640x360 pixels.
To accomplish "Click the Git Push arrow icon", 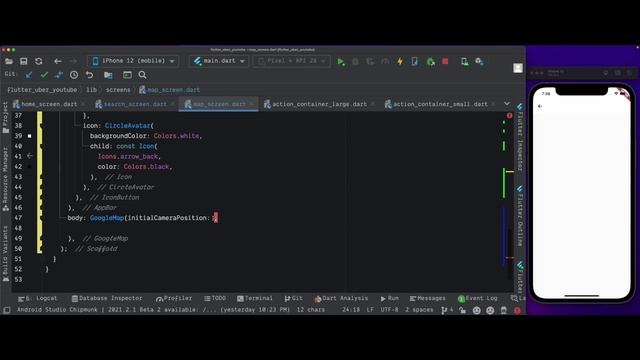I will click(59, 75).
